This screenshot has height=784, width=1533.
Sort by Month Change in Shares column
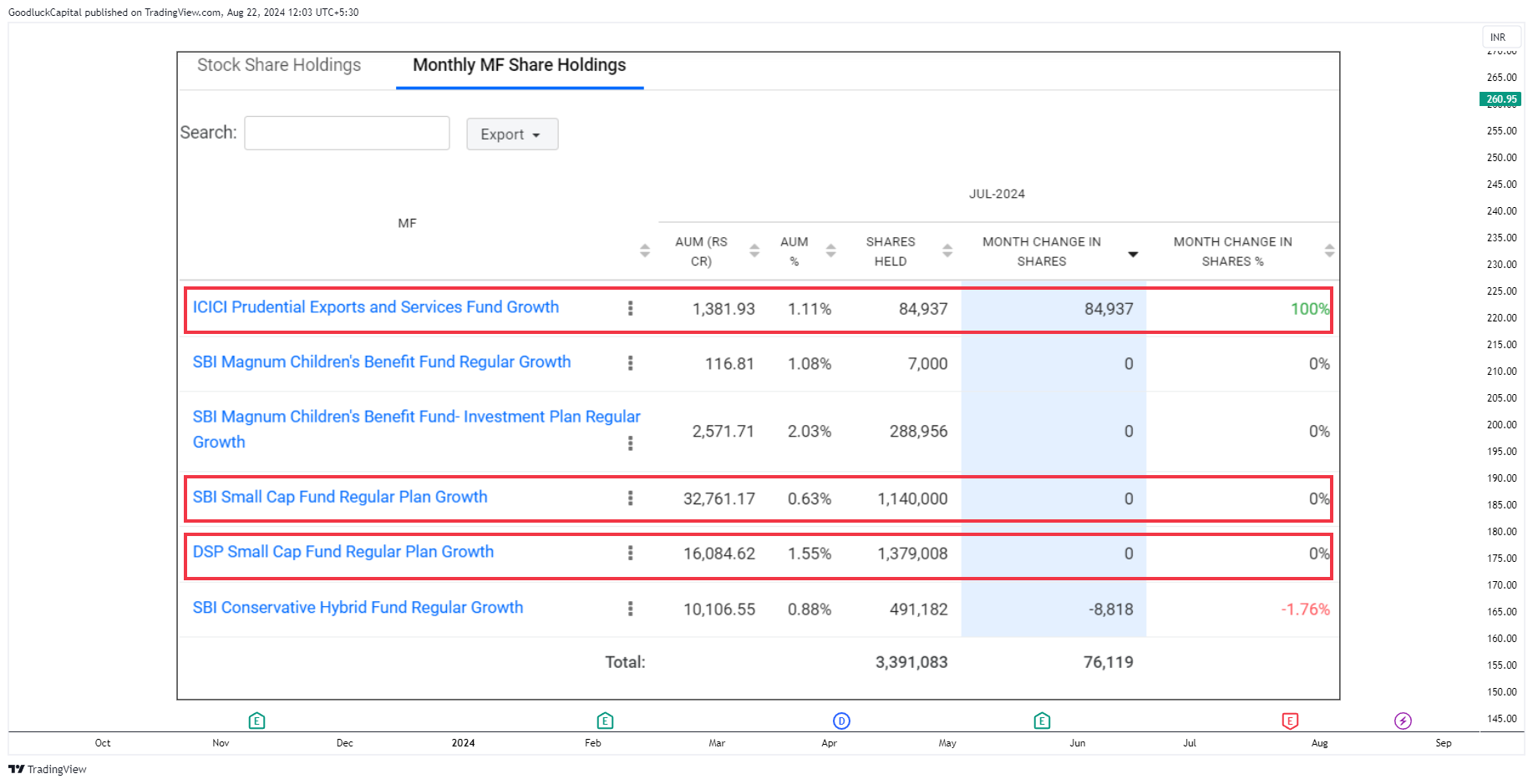(x=1133, y=254)
